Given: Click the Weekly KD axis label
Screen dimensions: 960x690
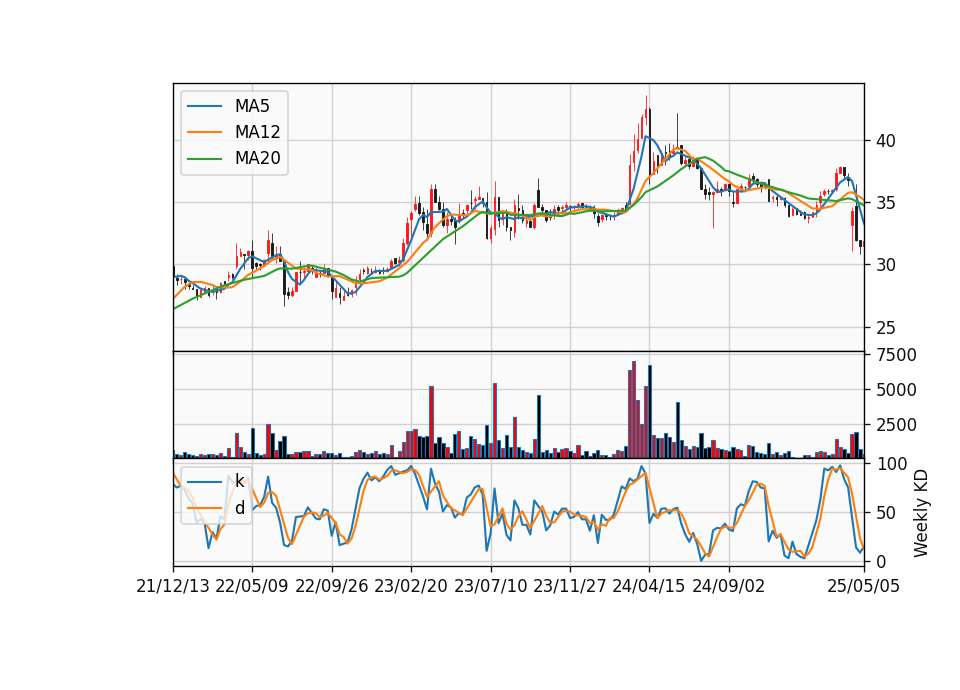Looking at the screenshot, I should tap(921, 513).
